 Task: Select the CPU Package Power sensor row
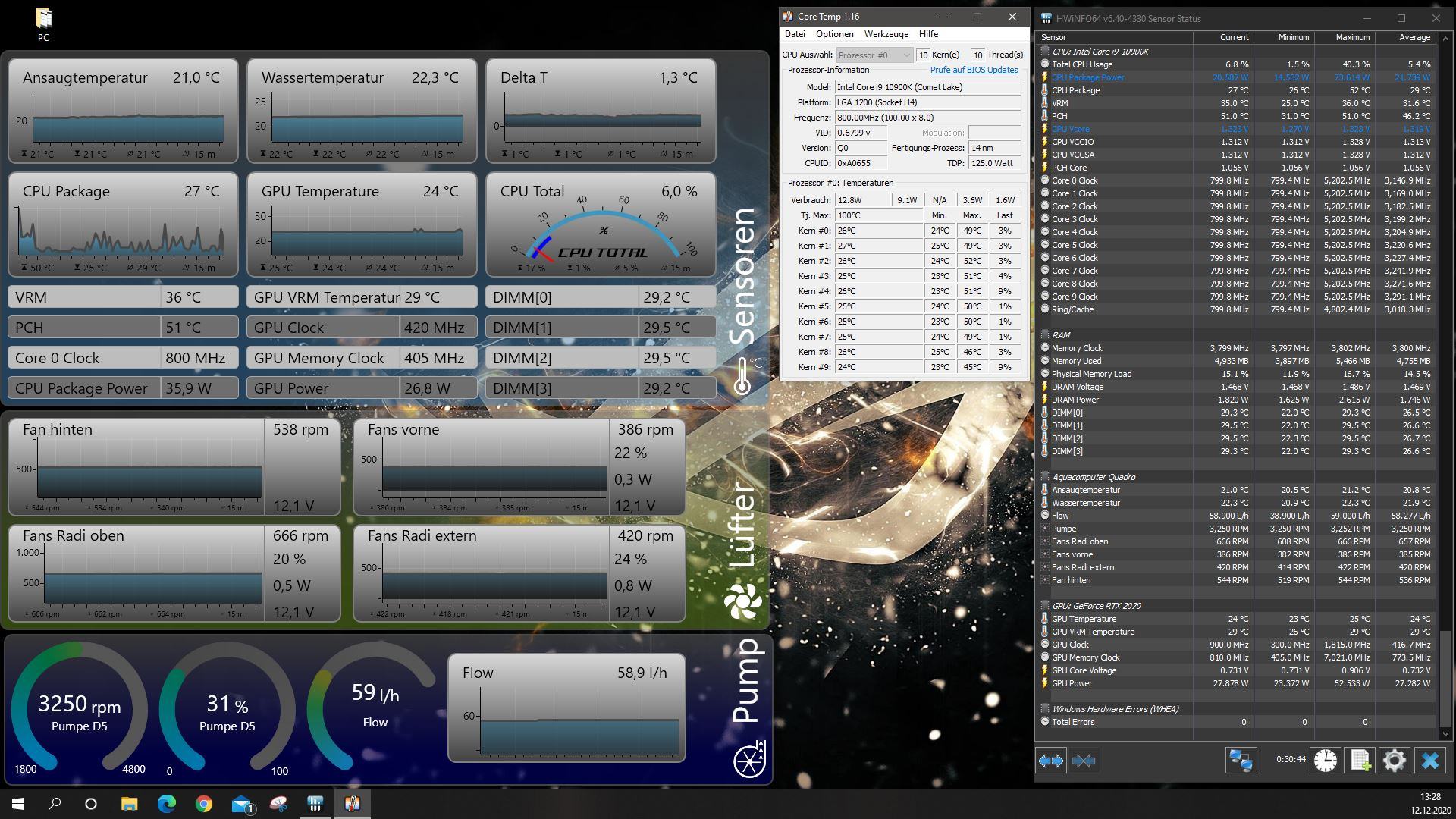pyautogui.click(x=1087, y=77)
